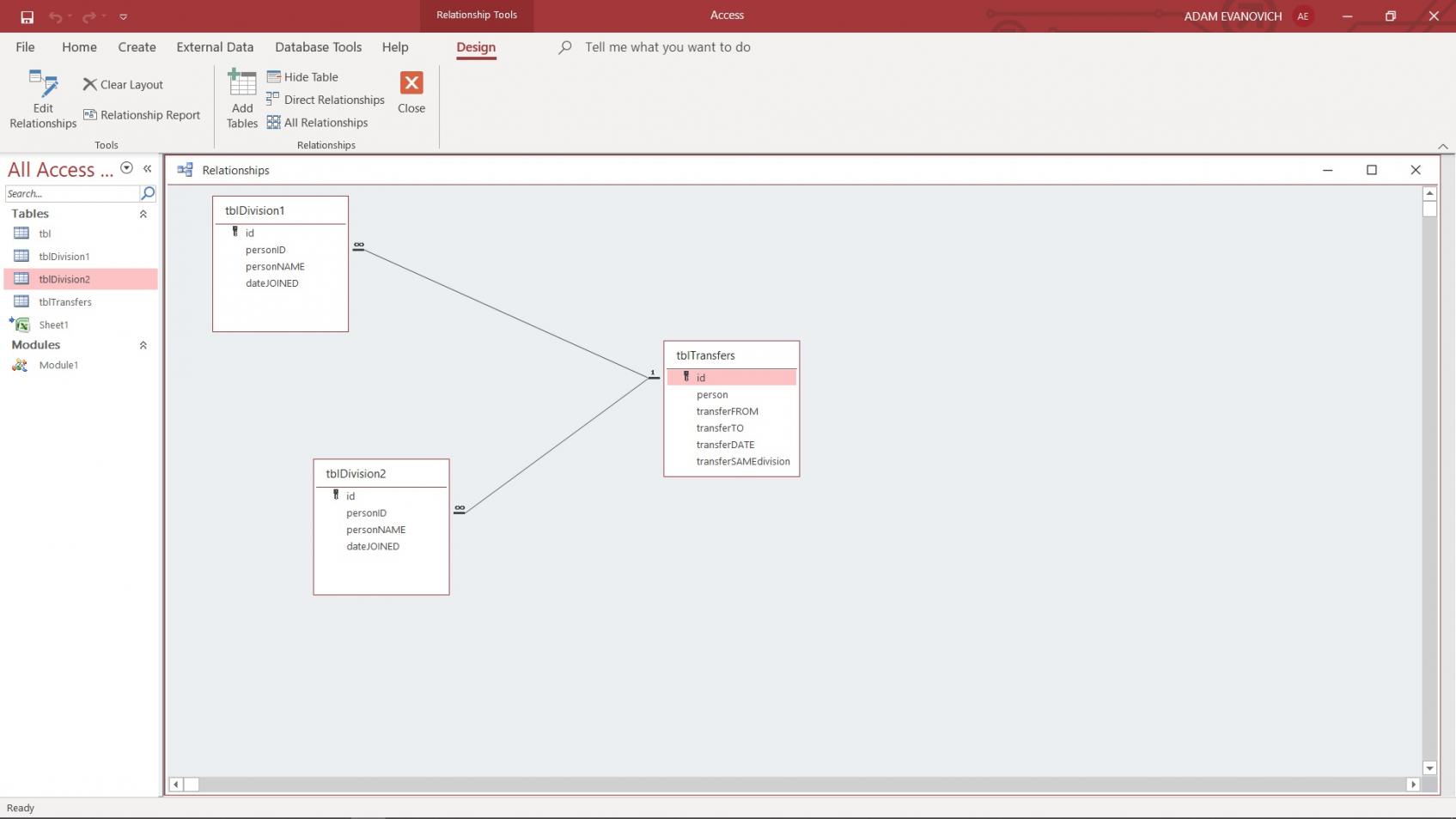Screen dimensions: 1456x819
Task: Switch to the Create ribbon tab
Action: pos(137,47)
